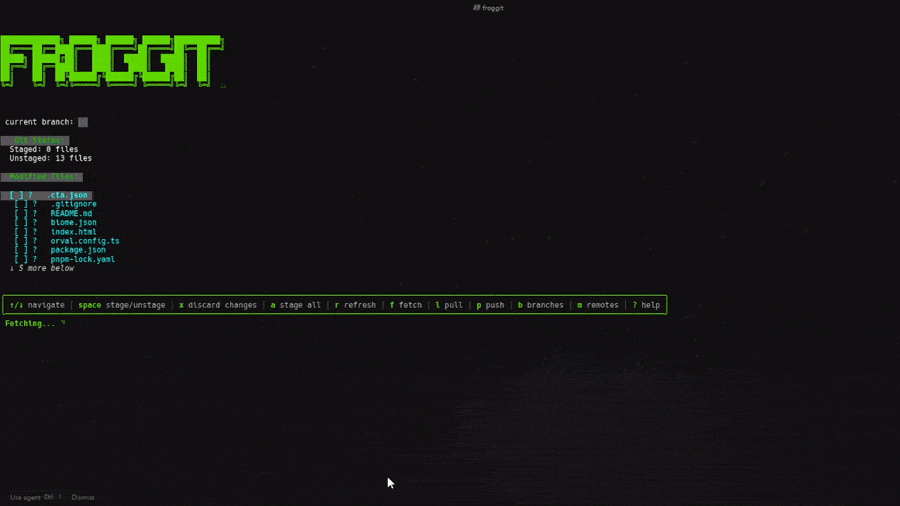Select the pnpm-lock.yaml file name
The image size is (900, 506).
tap(83, 259)
